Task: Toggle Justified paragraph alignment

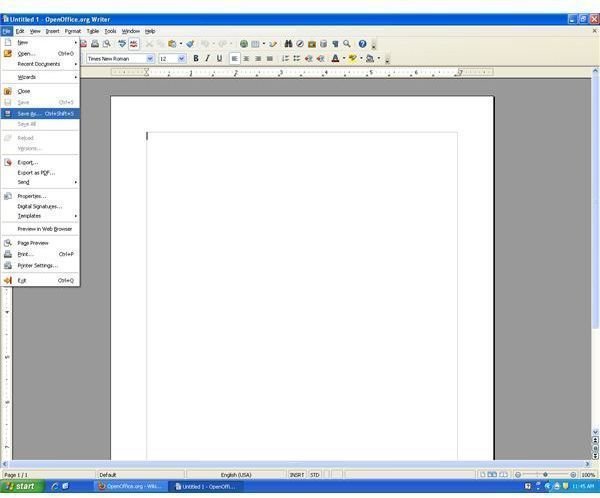Action: tap(270, 59)
